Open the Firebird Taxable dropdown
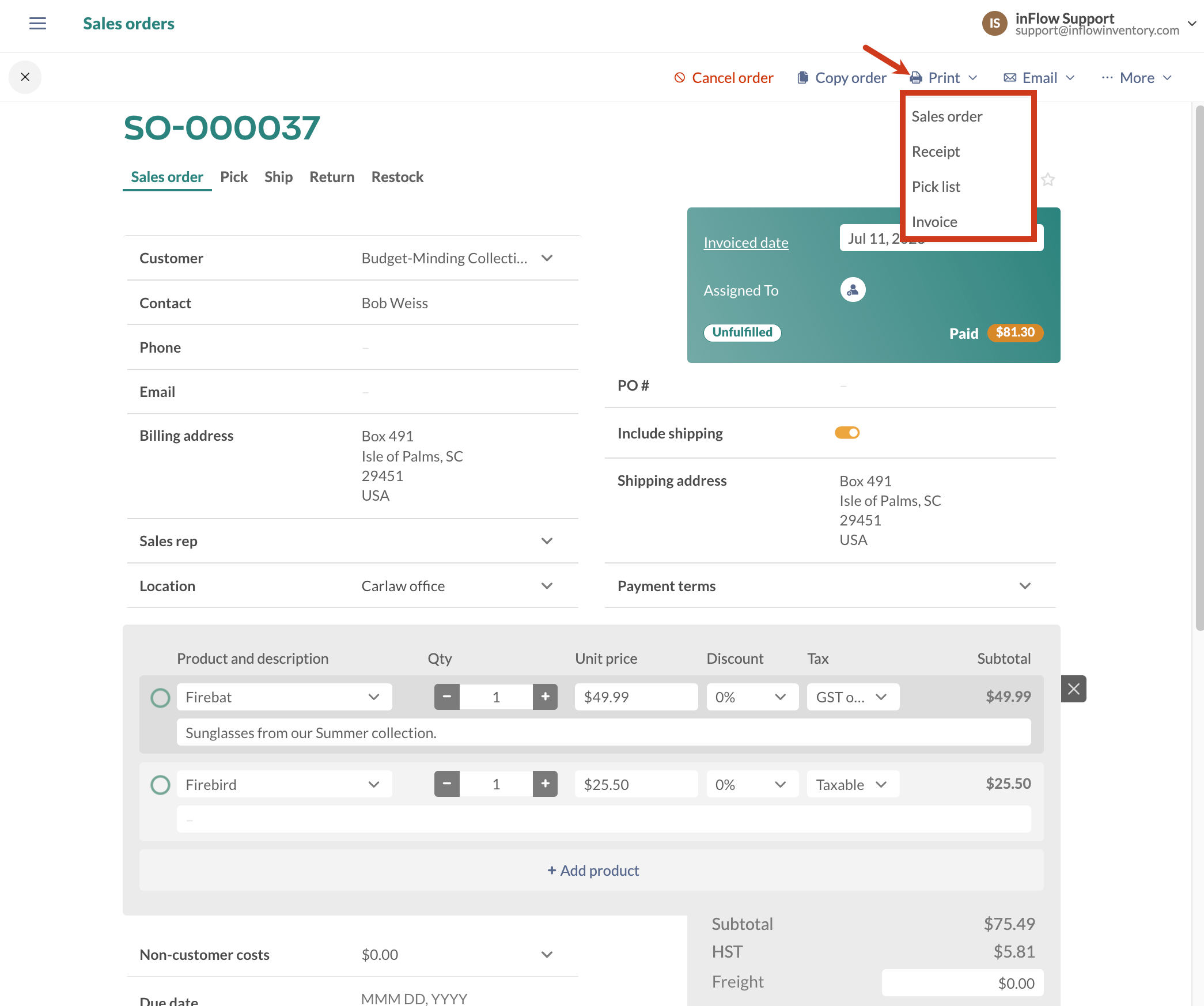1204x1006 pixels. point(853,784)
